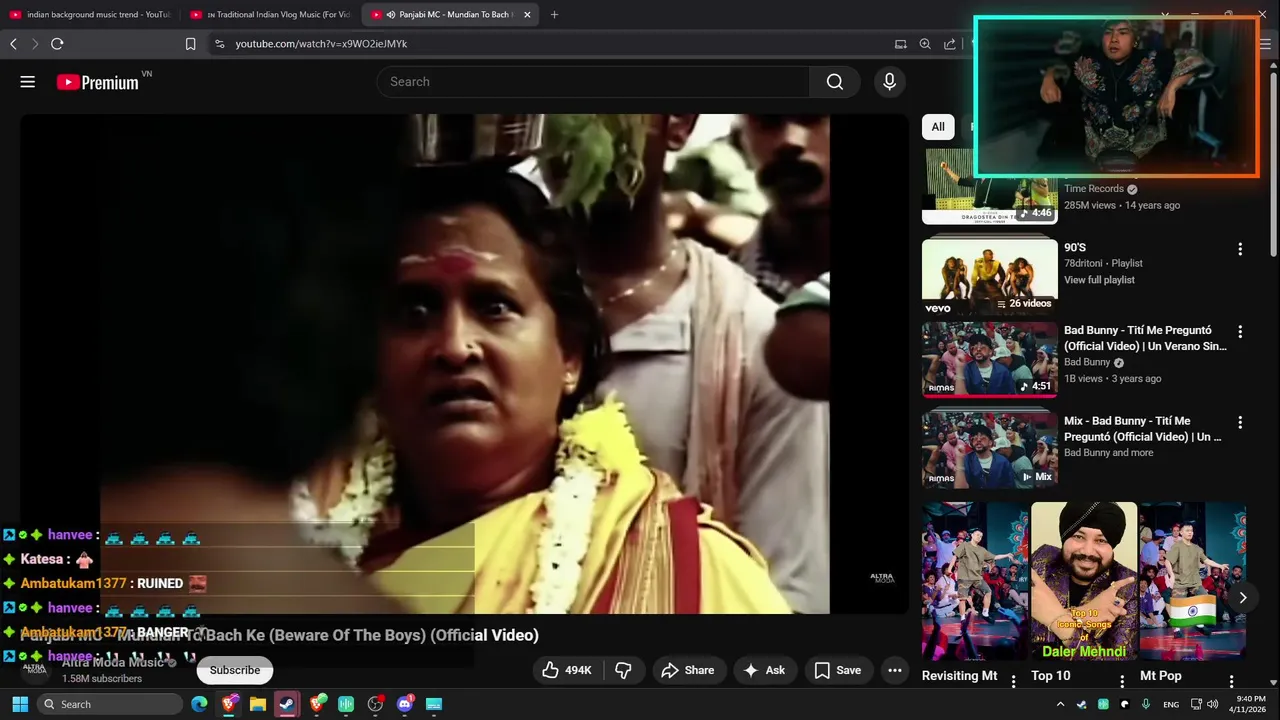The image size is (1280, 720).
Task: Open Time Records channel link
Action: point(1094,188)
